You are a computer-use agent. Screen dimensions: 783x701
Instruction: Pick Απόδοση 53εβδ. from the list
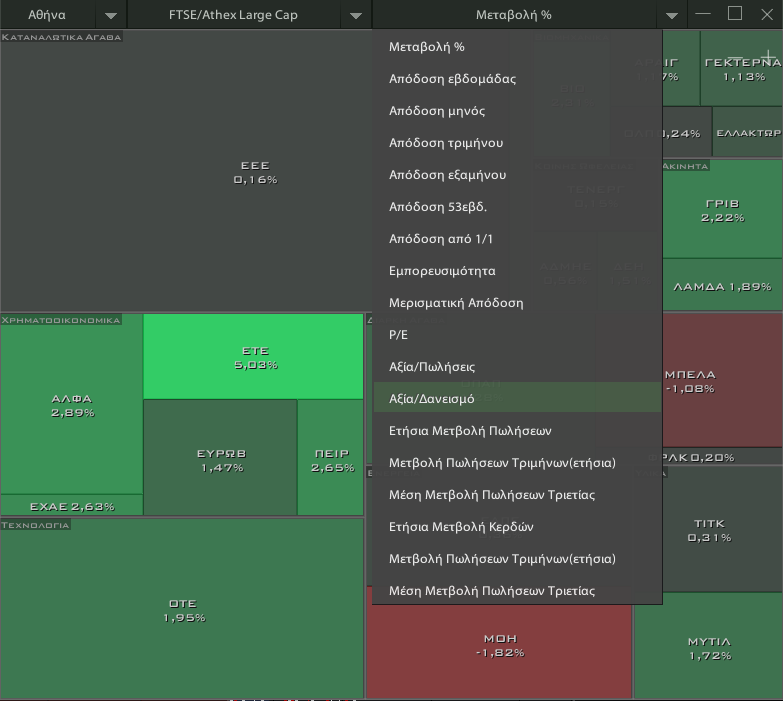click(517, 207)
